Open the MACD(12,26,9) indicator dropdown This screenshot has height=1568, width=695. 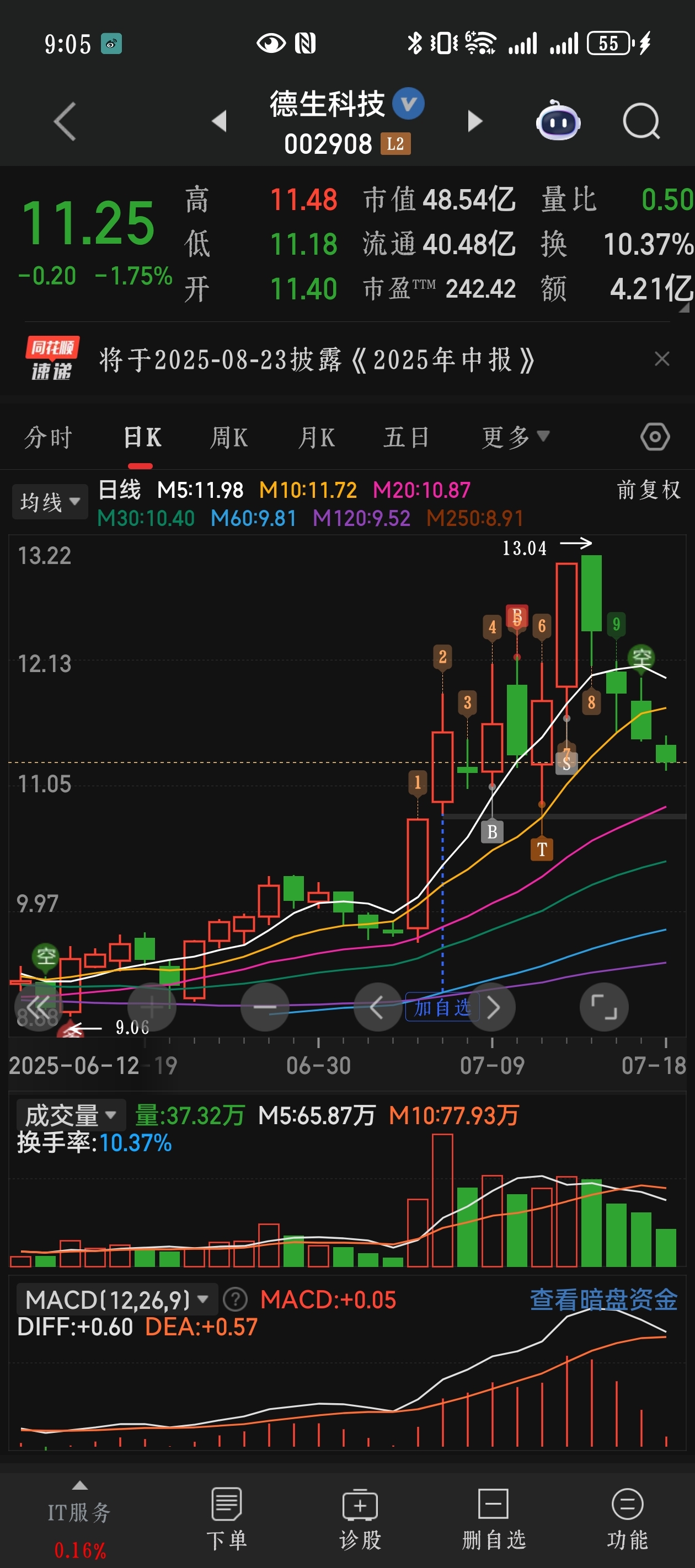click(x=117, y=1300)
